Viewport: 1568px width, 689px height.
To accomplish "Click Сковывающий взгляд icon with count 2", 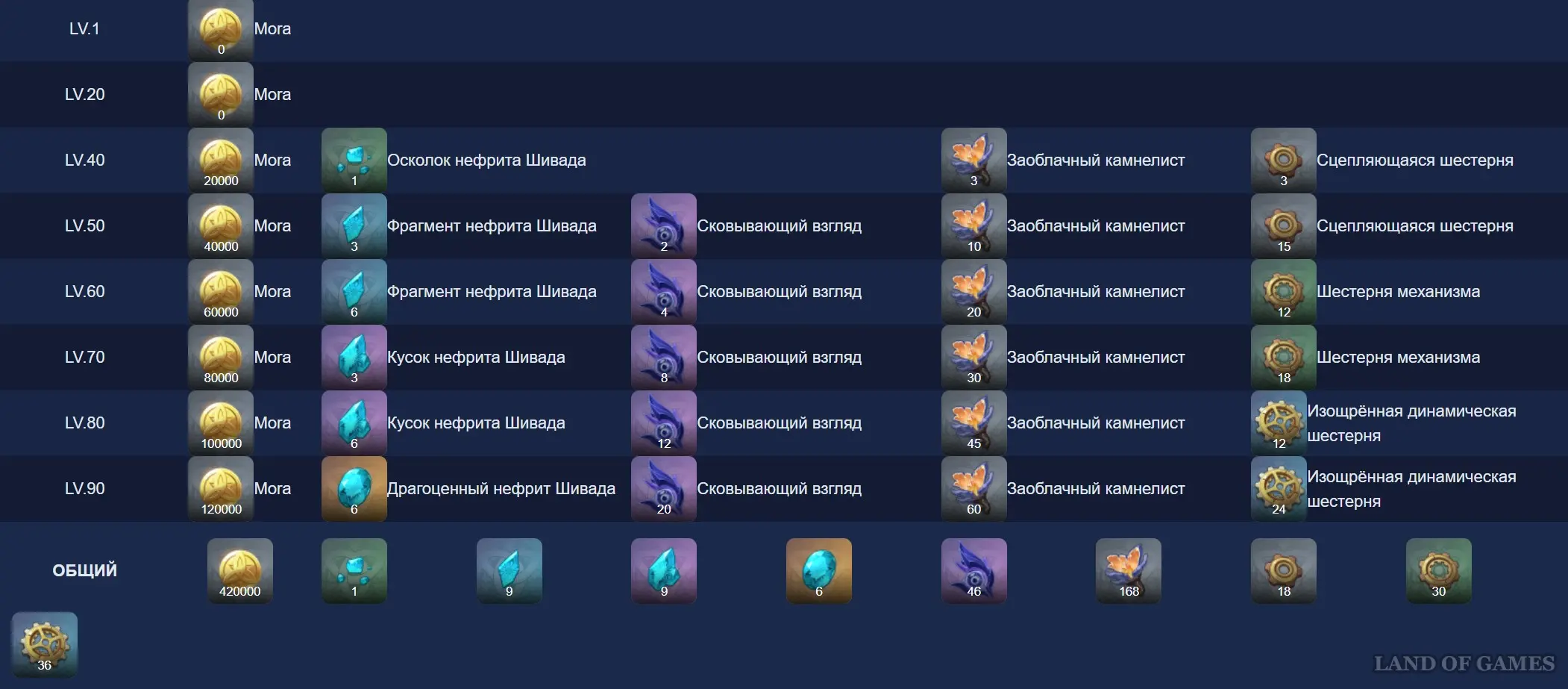I will point(664,225).
